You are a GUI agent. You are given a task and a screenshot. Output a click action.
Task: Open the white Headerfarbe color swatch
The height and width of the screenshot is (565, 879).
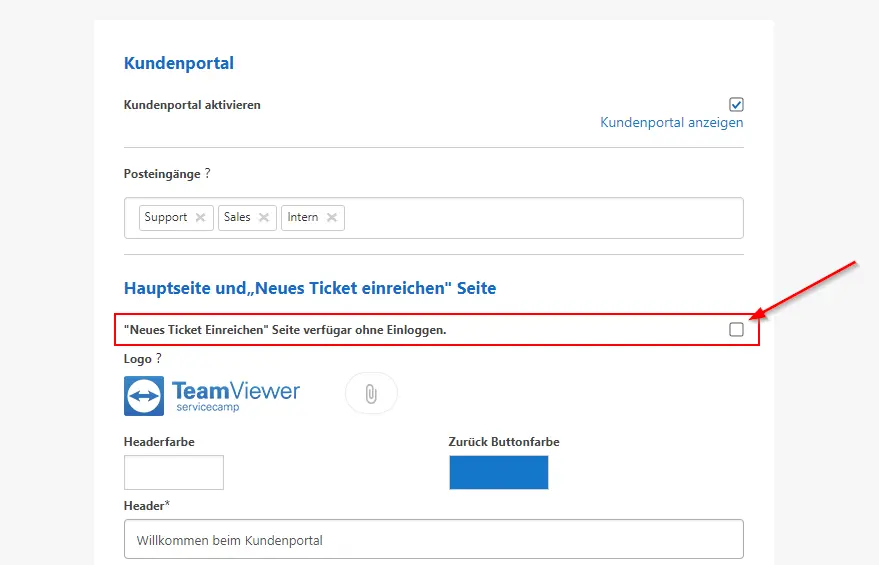(174, 473)
